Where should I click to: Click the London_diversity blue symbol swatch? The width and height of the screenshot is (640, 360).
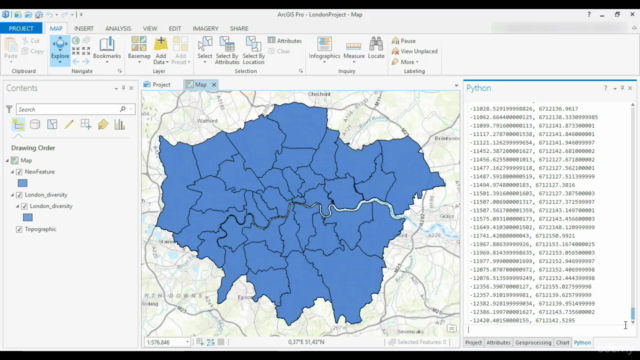(x=28, y=218)
